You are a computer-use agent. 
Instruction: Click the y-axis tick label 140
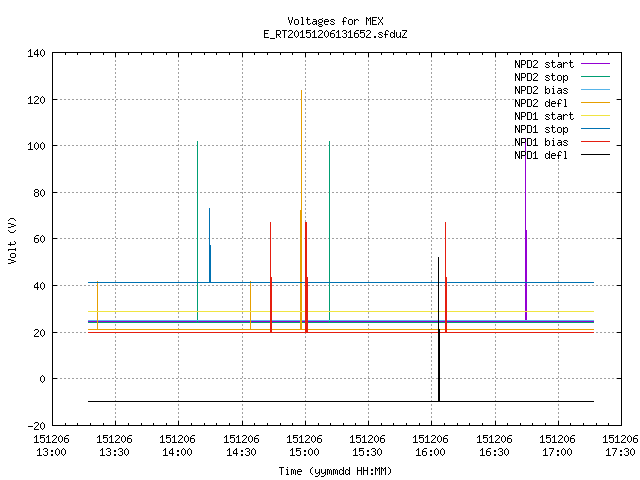pyautogui.click(x=36, y=53)
